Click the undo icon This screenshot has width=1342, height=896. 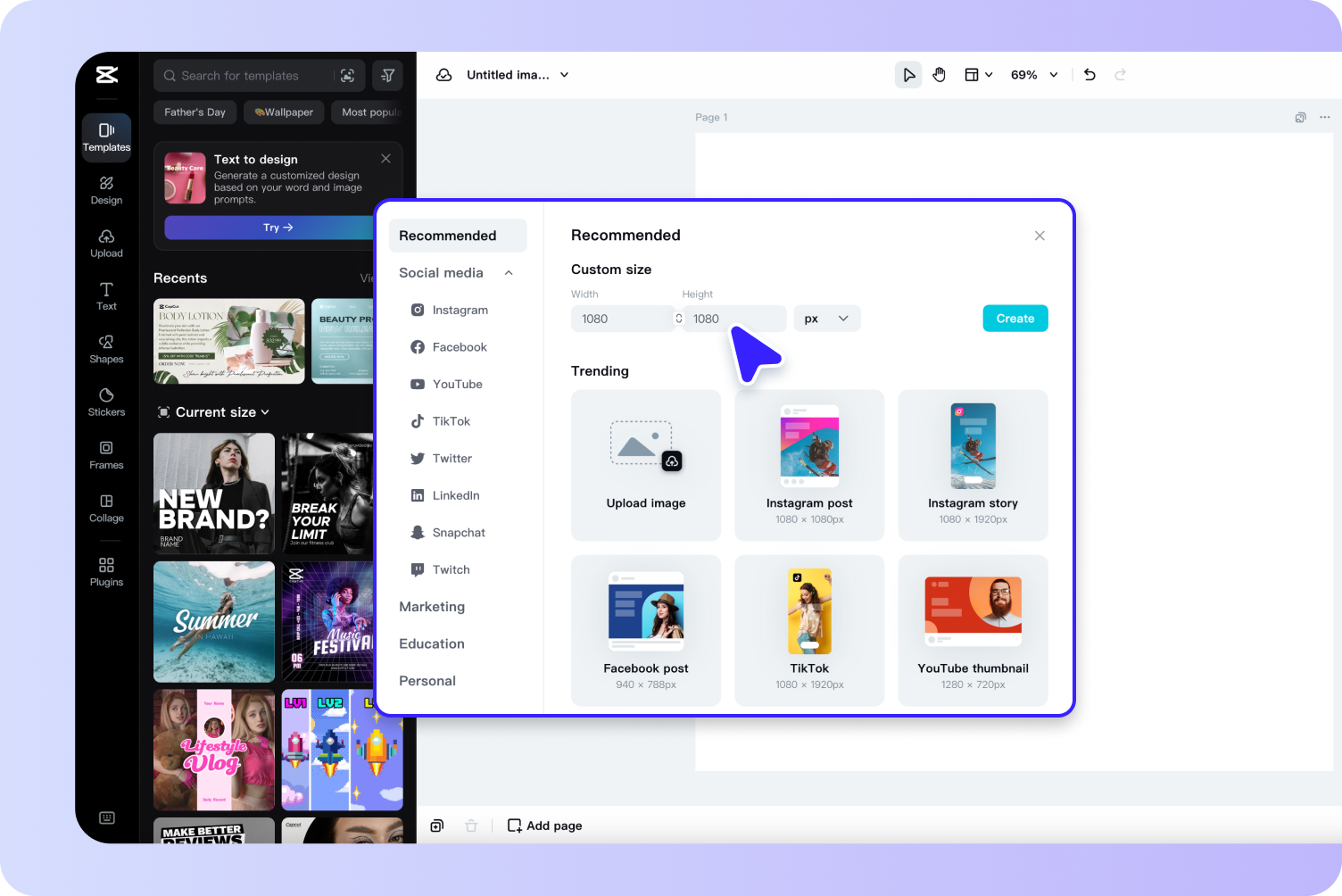1089,74
